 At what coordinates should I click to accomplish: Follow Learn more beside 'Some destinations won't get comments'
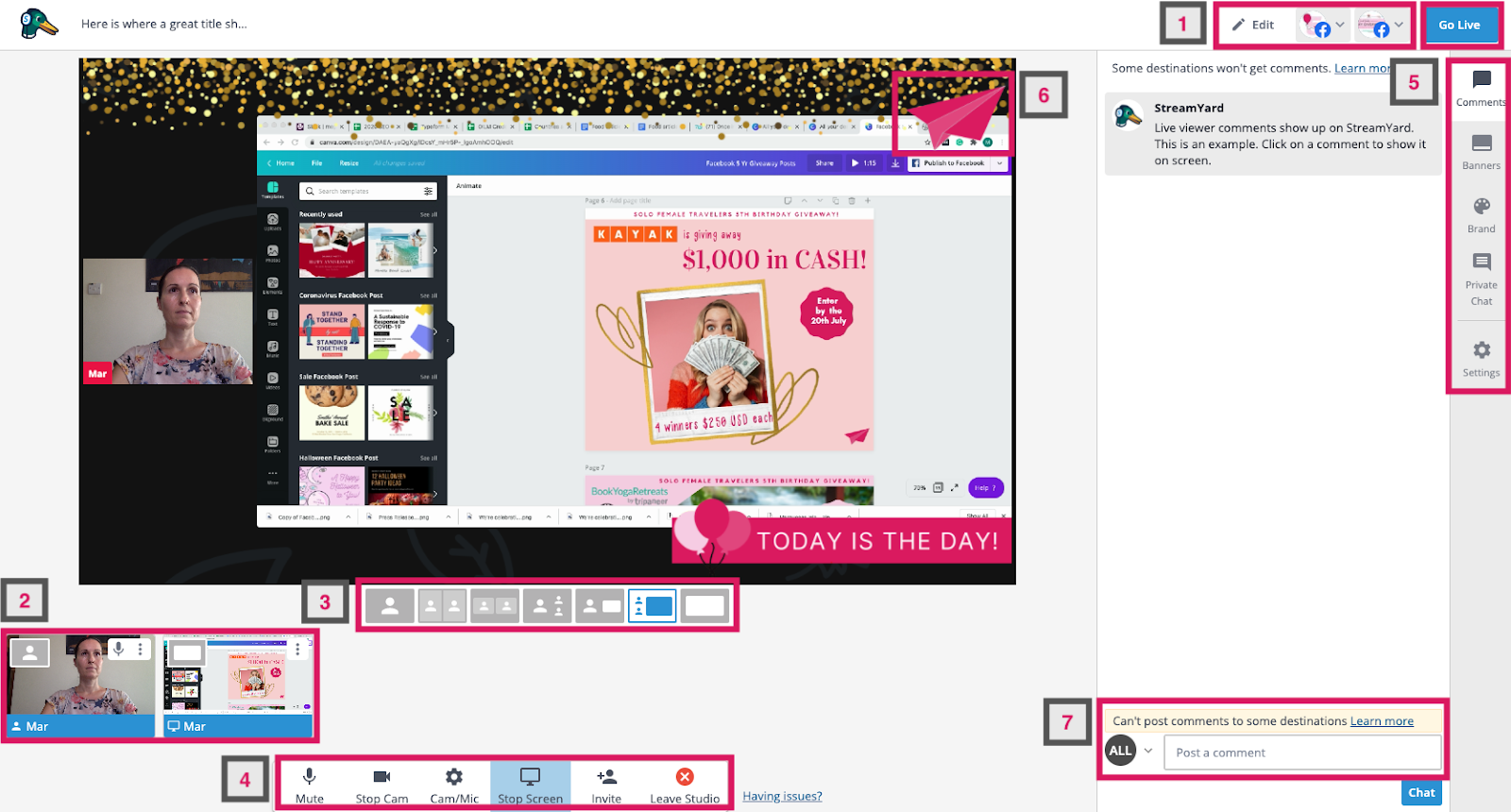coord(1362,68)
